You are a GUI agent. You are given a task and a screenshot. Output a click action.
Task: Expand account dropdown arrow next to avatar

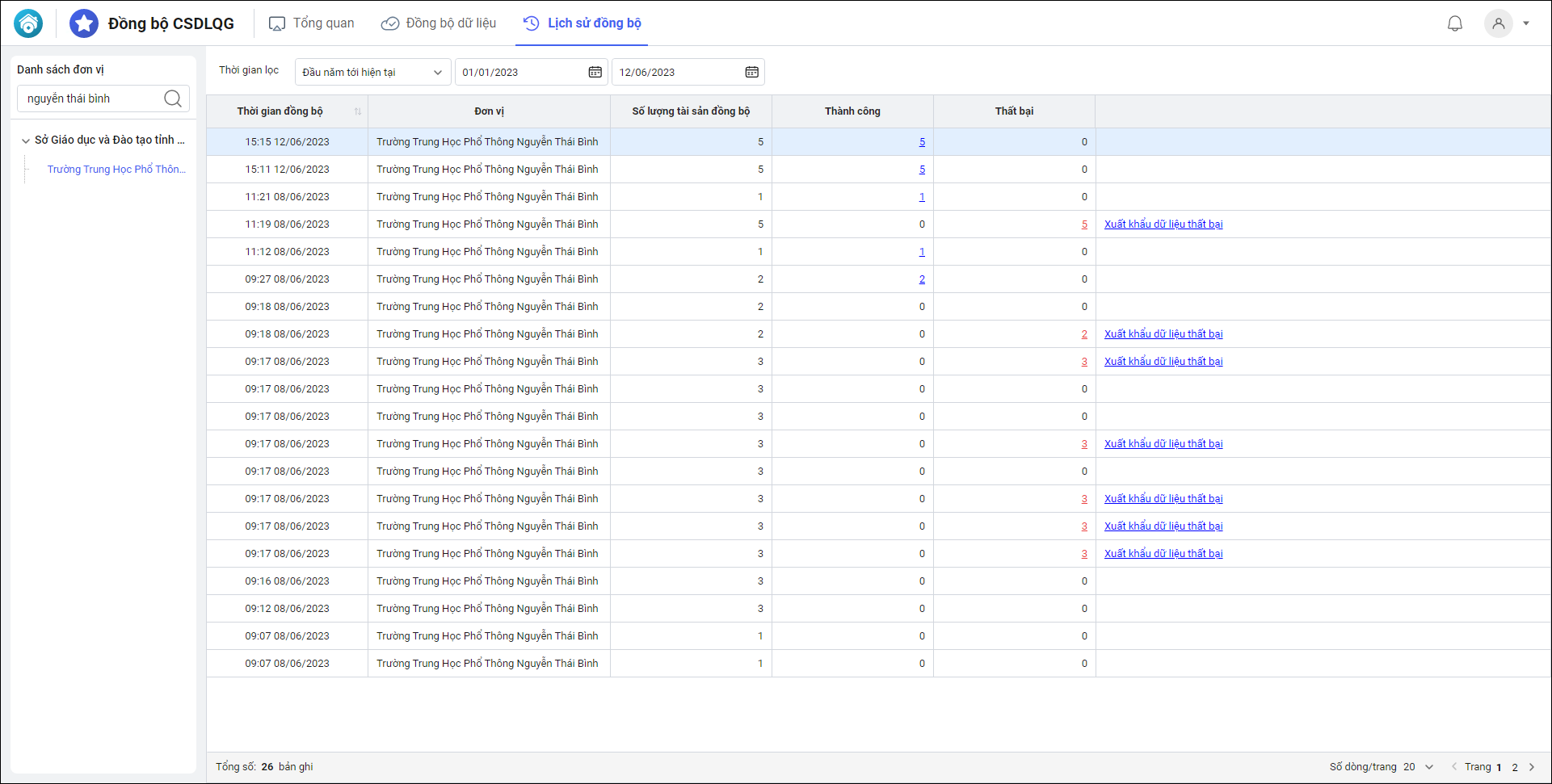1526,23
